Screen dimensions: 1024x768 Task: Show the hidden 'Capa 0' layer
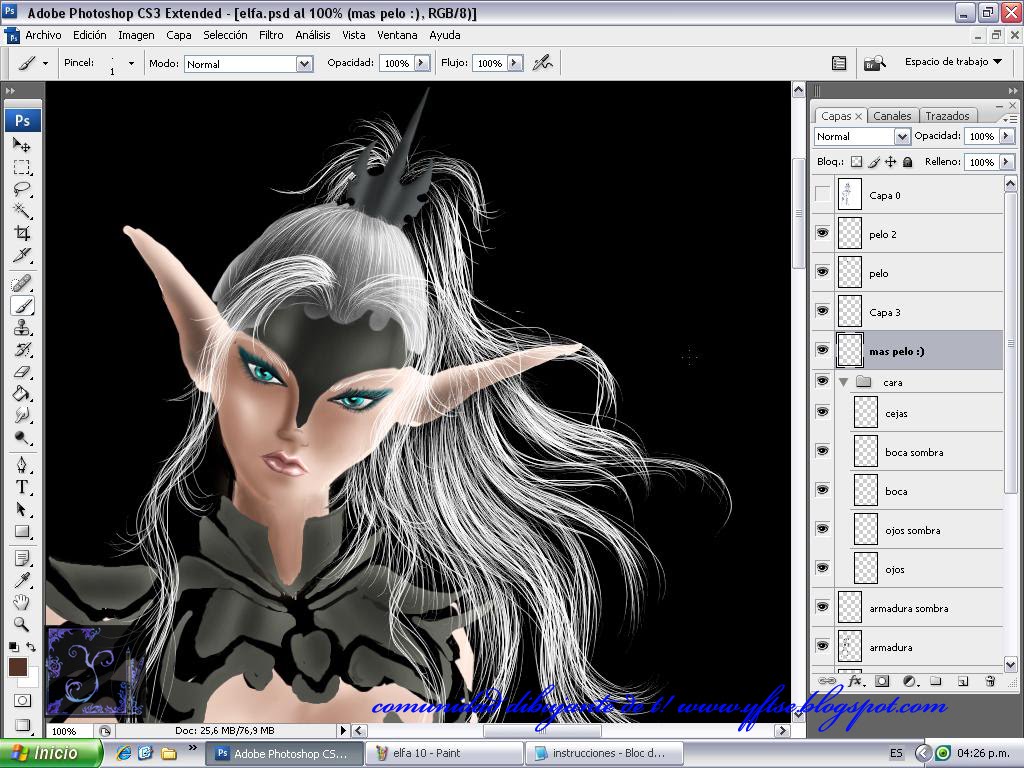coord(822,195)
